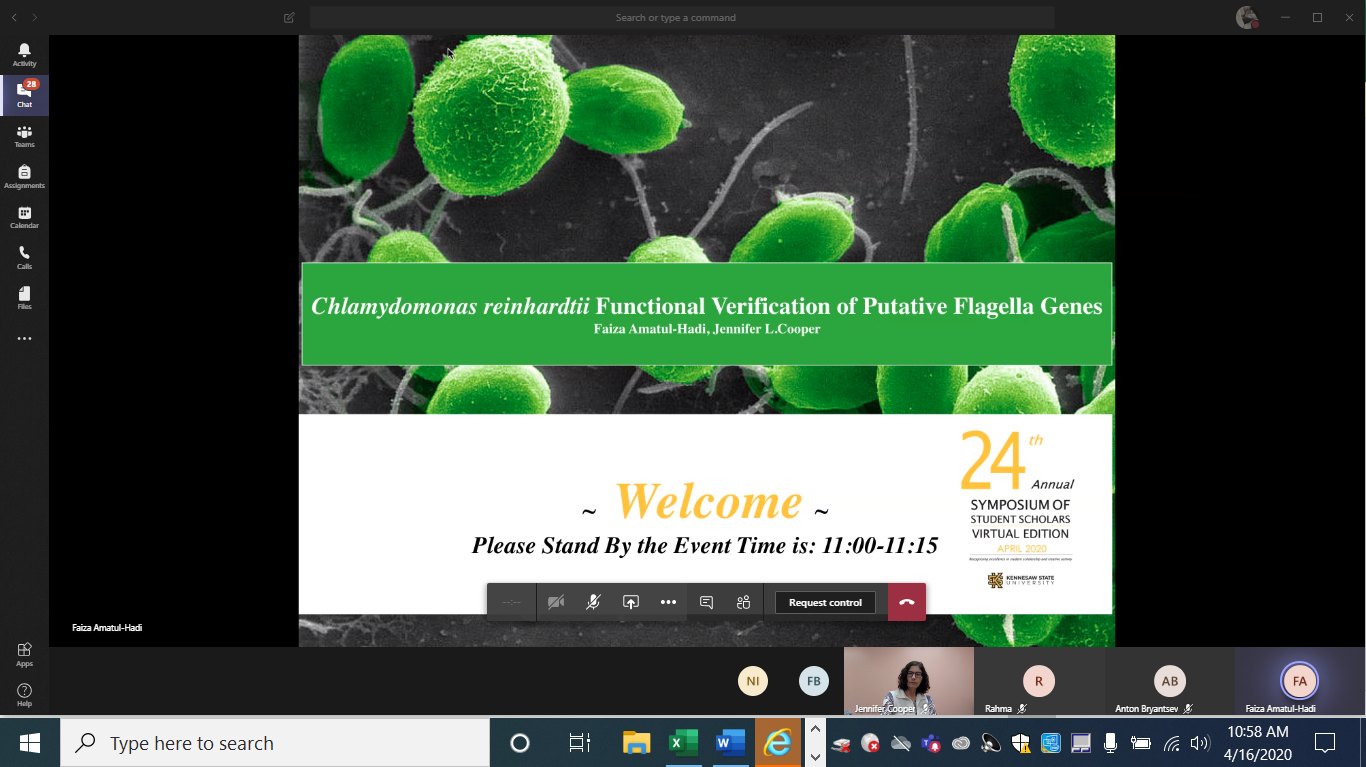Click the Request control button

pyautogui.click(x=825, y=603)
